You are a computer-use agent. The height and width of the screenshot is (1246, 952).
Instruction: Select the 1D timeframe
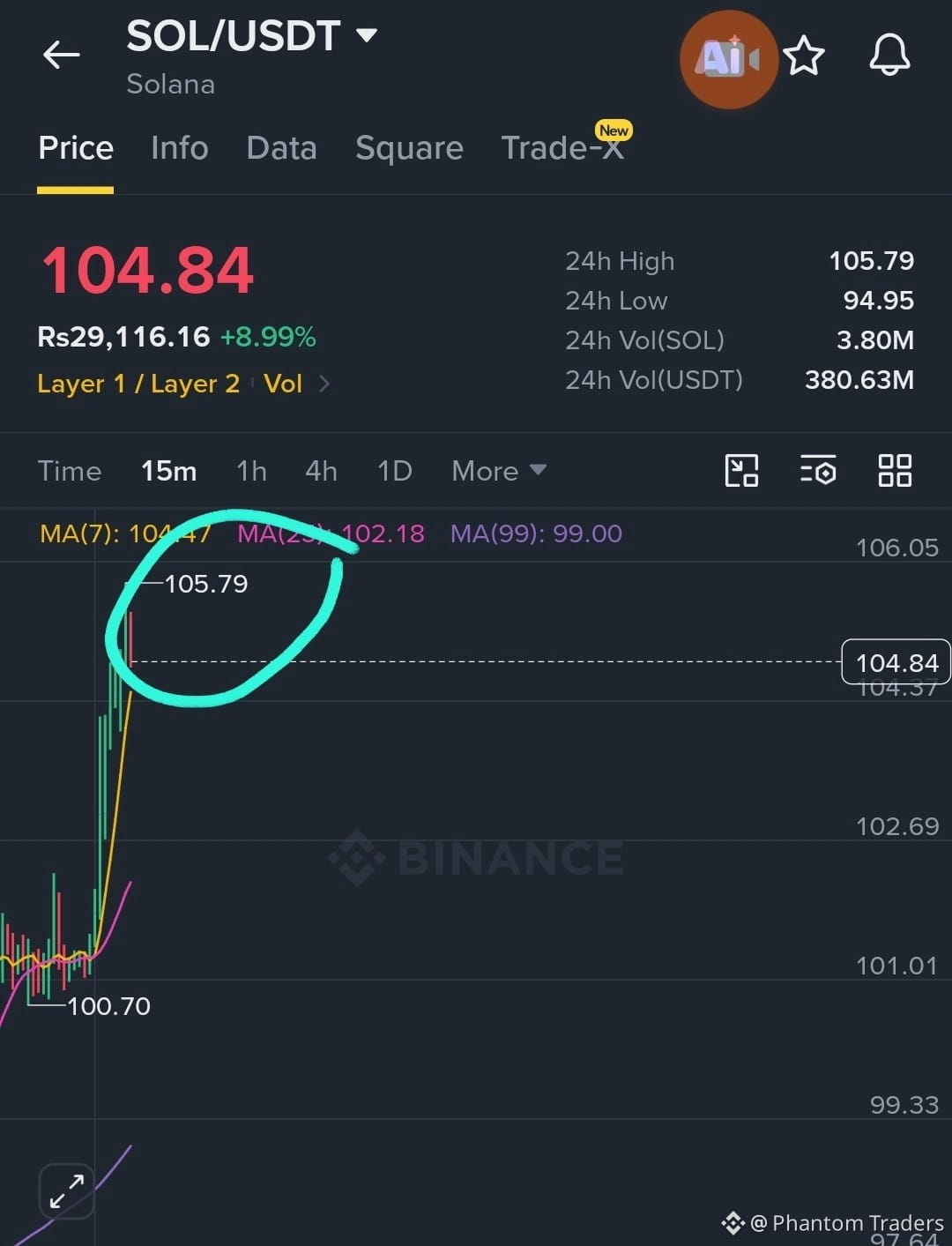[395, 471]
